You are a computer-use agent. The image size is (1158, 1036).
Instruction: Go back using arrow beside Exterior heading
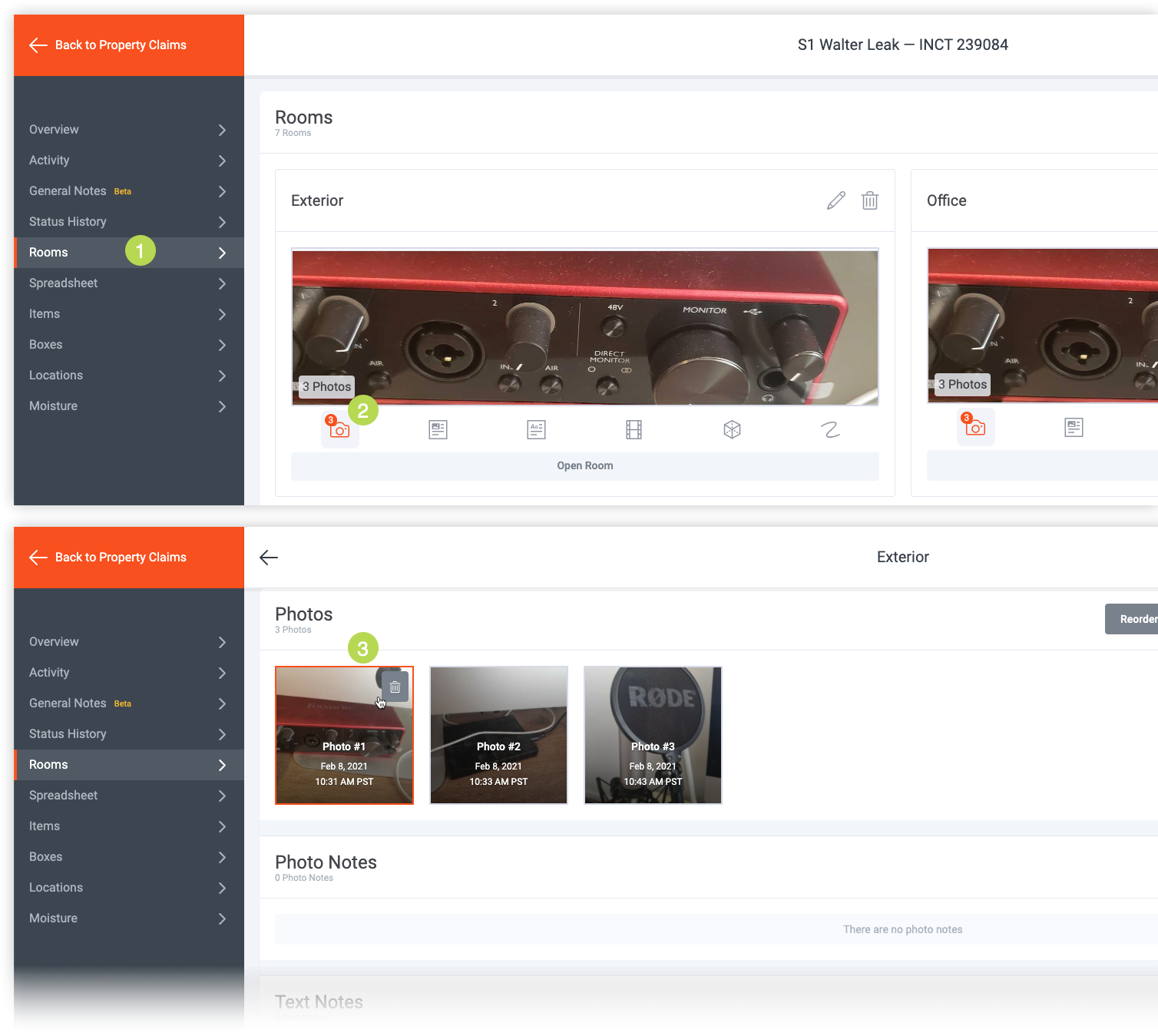coord(269,558)
